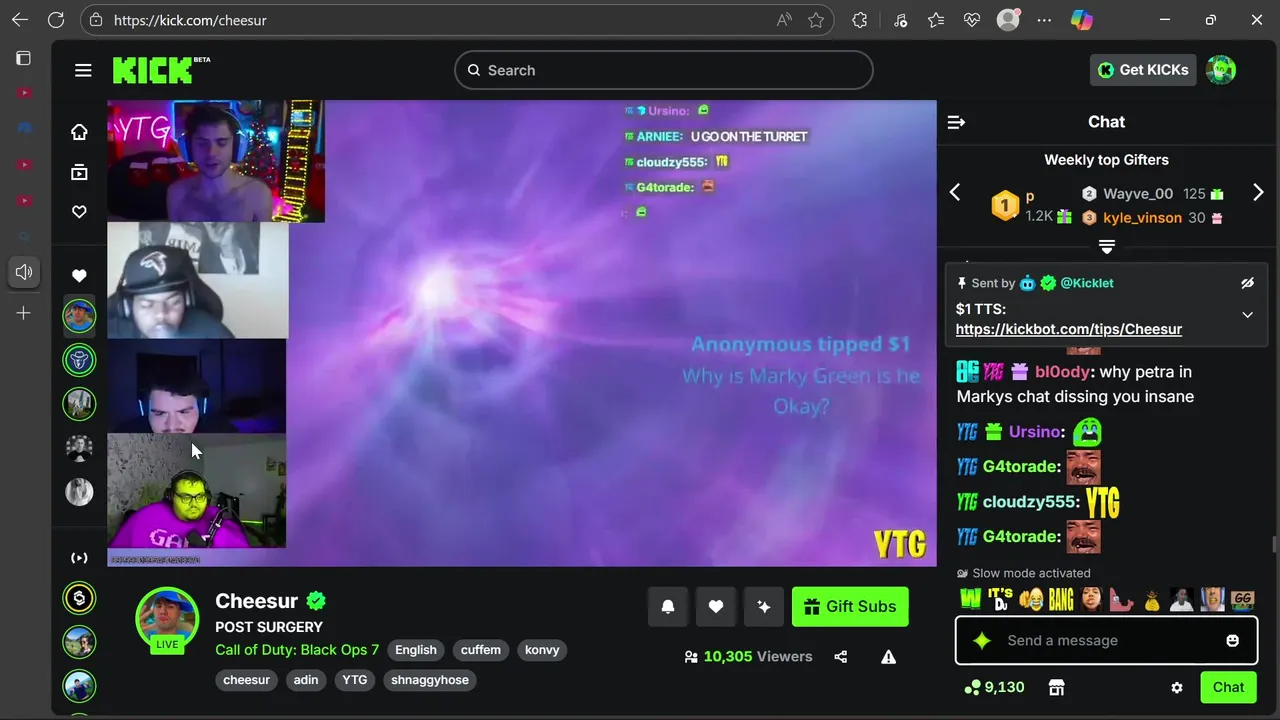Open the Following outline heart sidebar icon

79,212
